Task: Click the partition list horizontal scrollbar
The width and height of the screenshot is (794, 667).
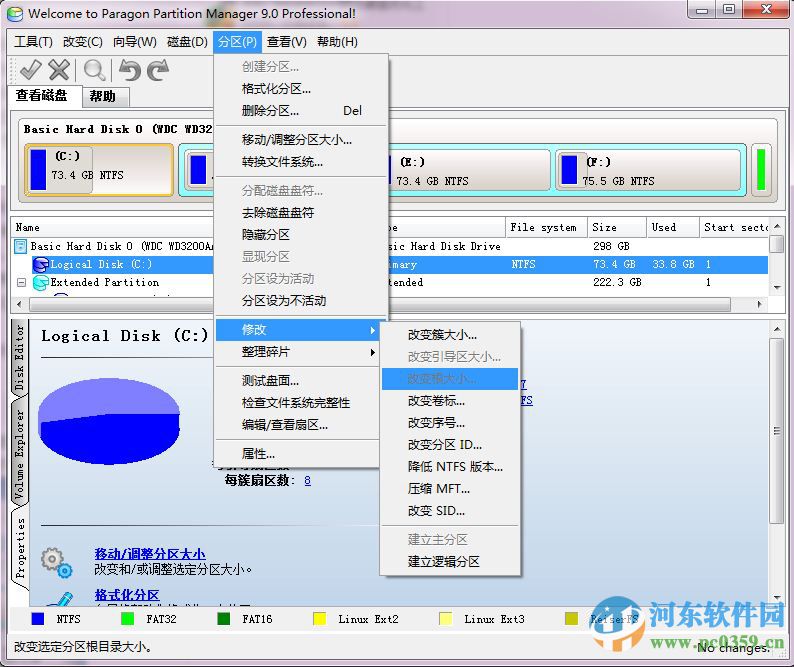Action: 389,304
